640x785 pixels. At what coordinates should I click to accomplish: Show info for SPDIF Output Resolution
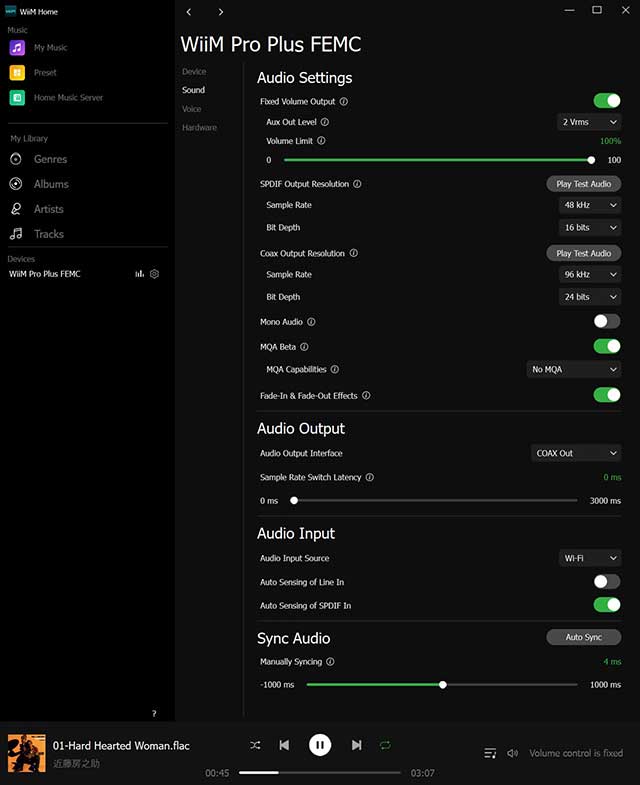tap(357, 184)
